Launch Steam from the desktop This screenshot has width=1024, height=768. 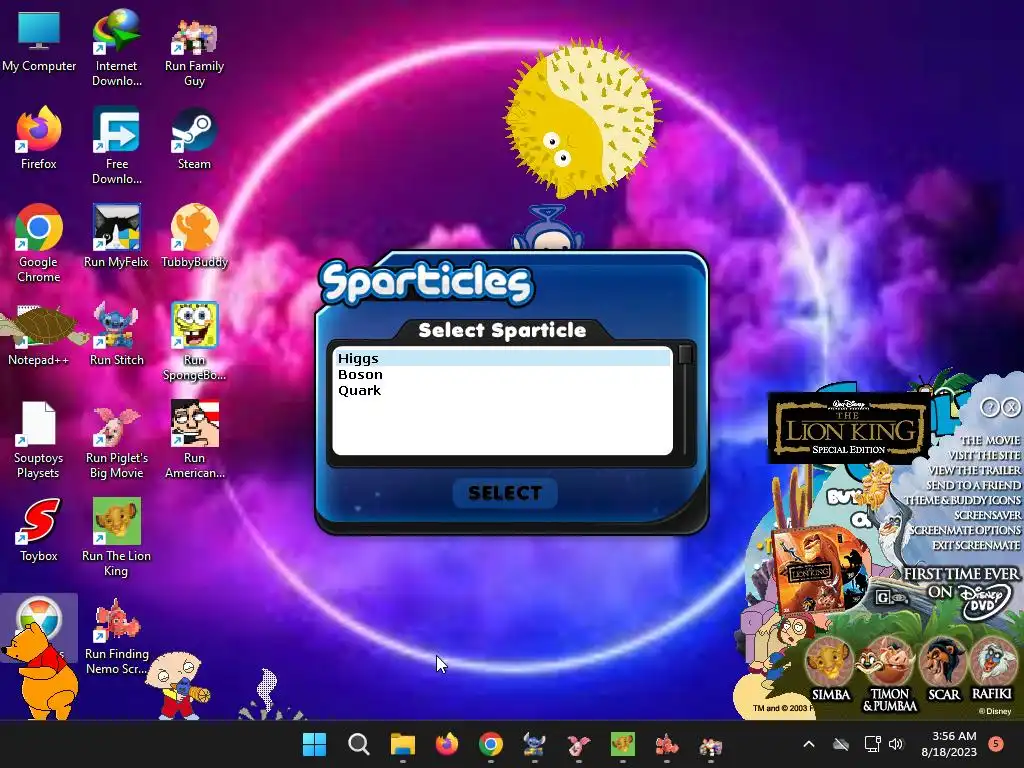point(194,138)
